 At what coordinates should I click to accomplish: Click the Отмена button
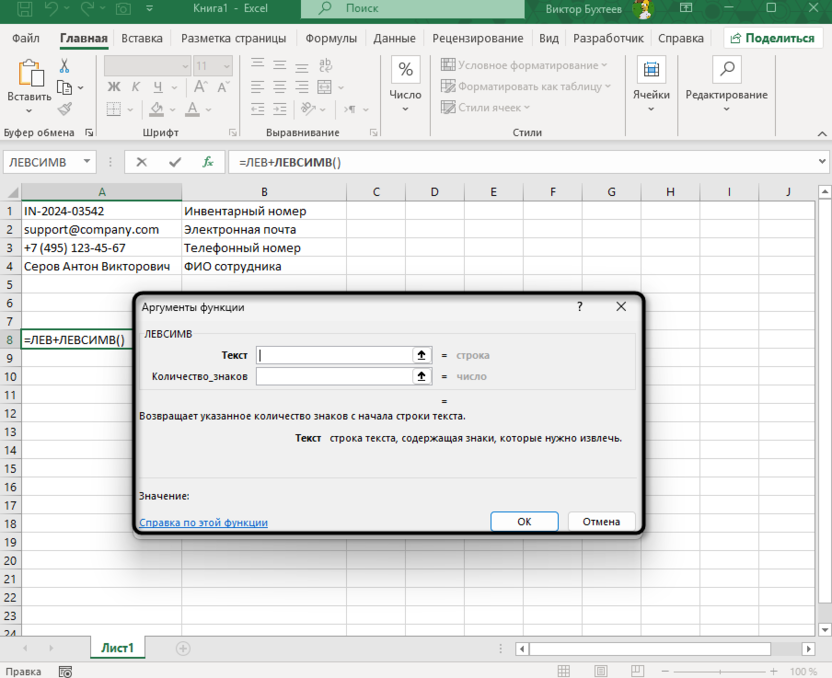click(601, 521)
